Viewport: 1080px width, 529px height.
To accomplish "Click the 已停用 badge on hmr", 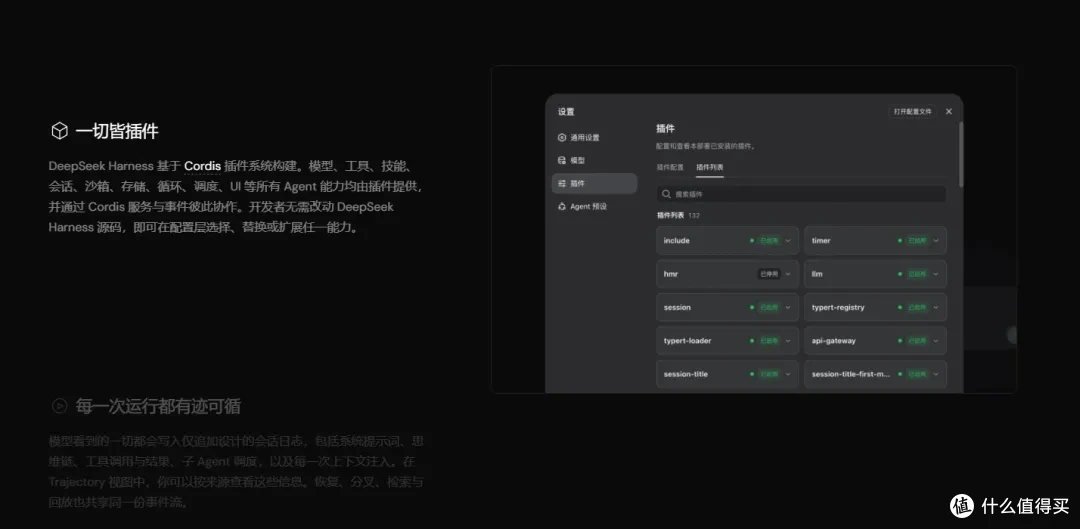I will point(769,274).
